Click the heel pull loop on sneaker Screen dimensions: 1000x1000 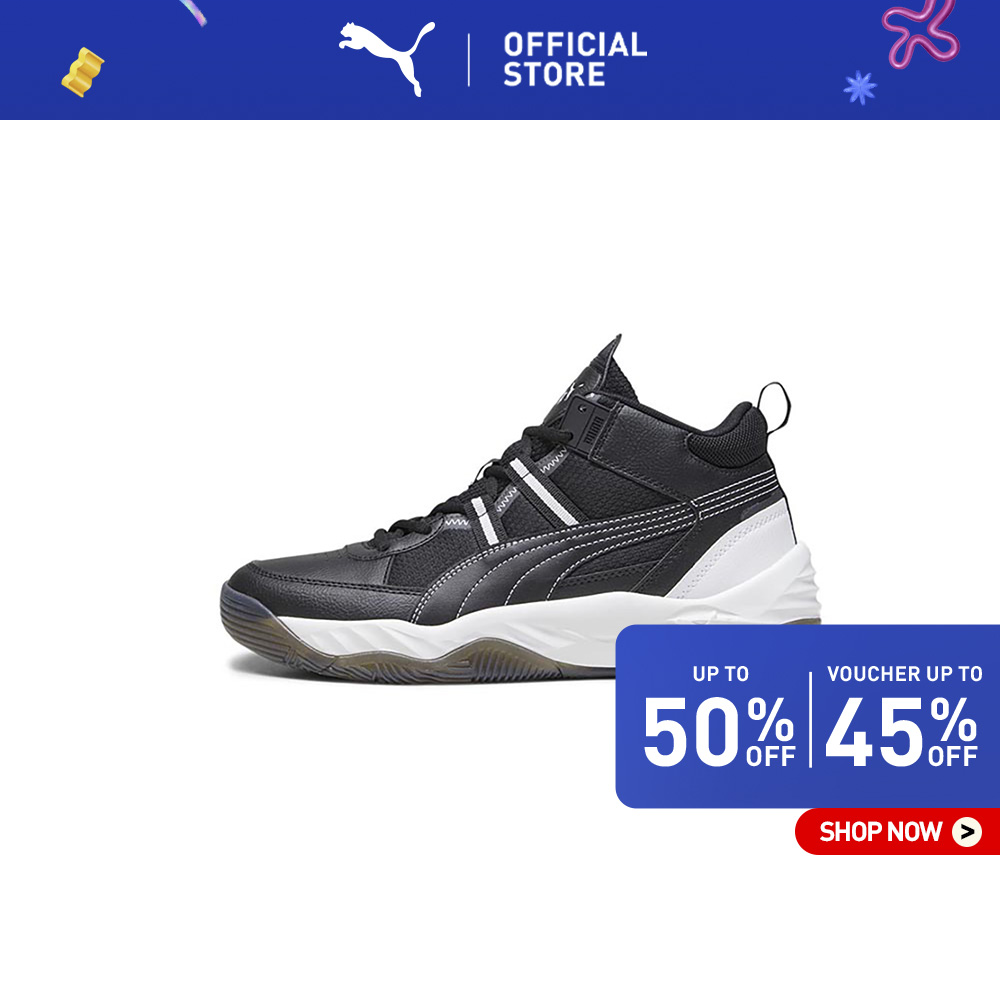point(774,408)
